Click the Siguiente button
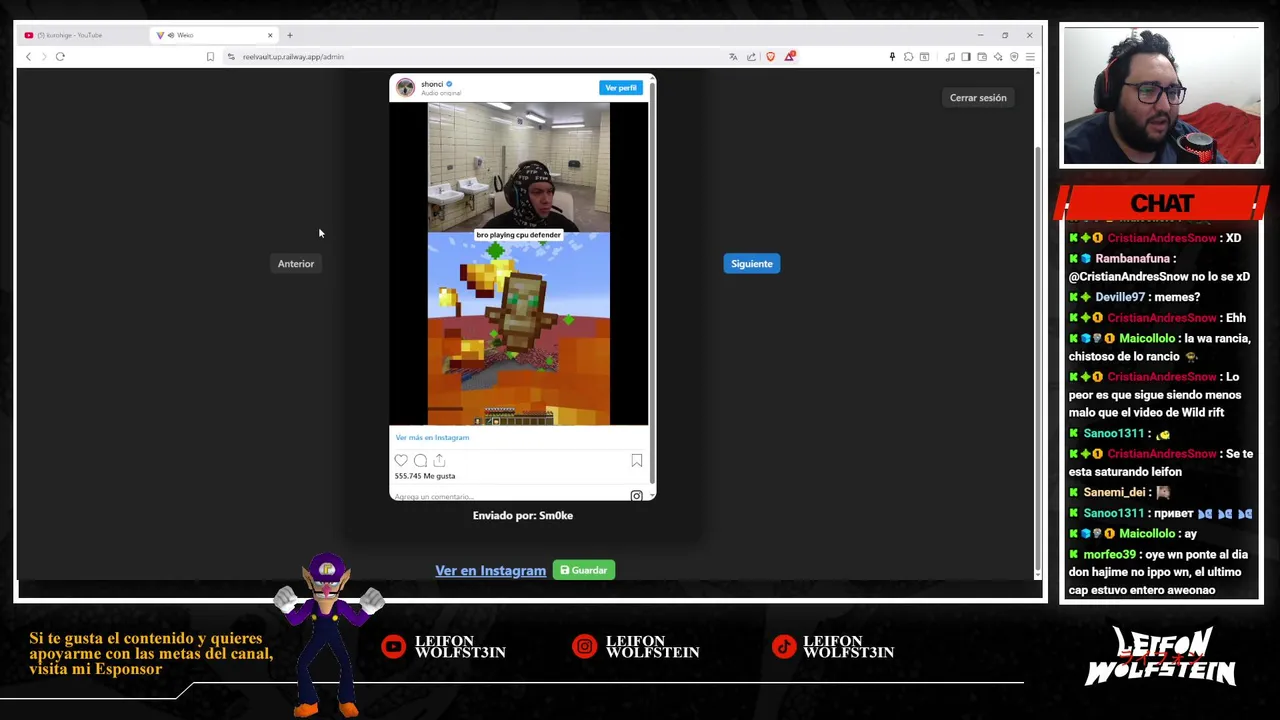Image resolution: width=1280 pixels, height=720 pixels. [x=752, y=264]
